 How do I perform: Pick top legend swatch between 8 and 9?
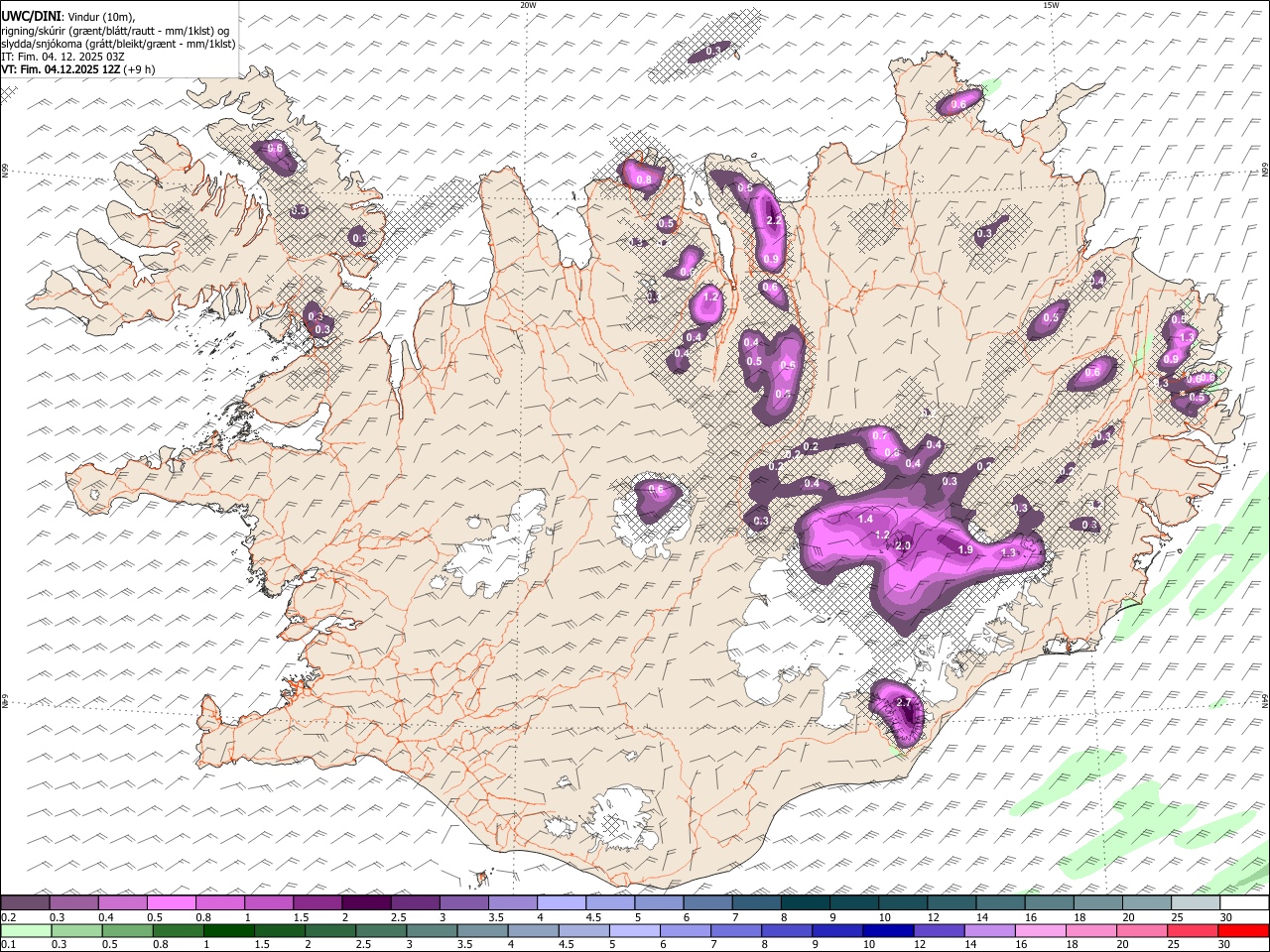(x=806, y=902)
